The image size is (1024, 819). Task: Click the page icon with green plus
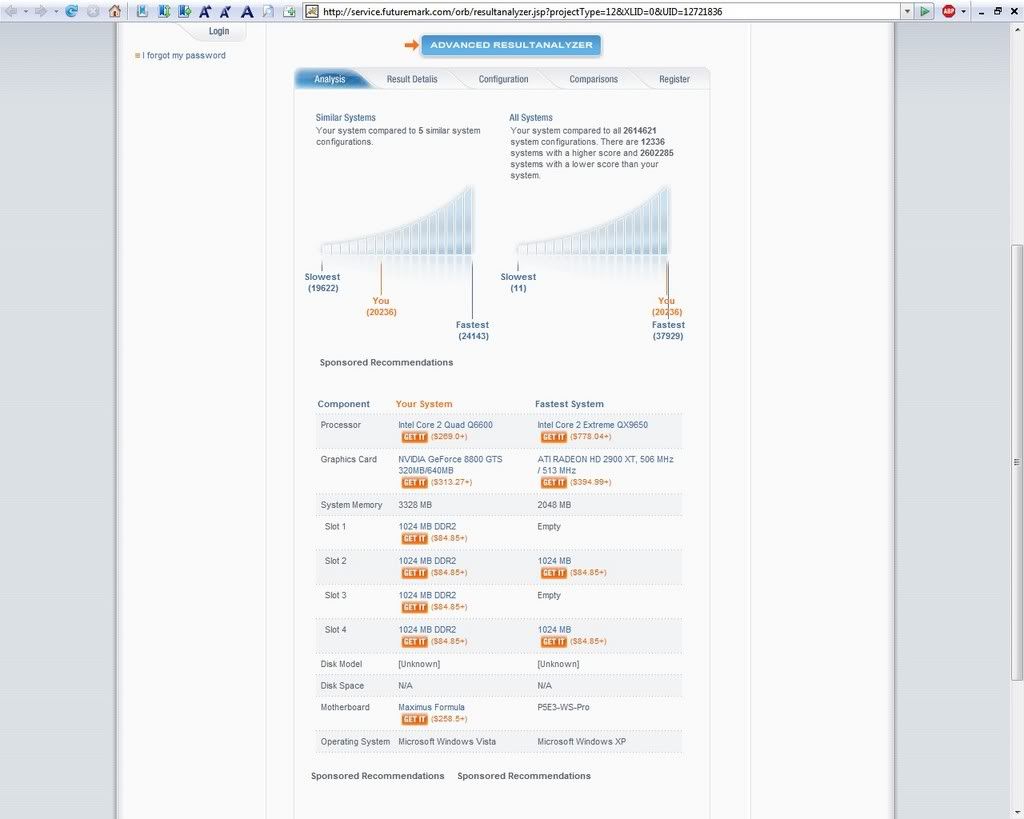click(289, 11)
